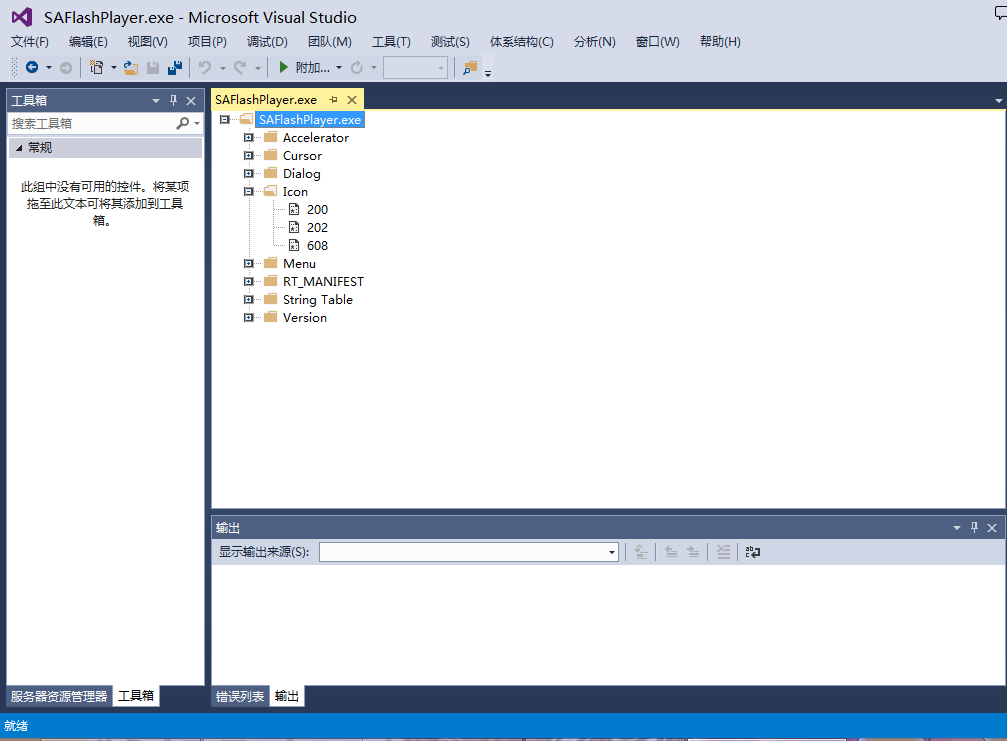The image size is (1007, 741).
Task: Toggle pin on SAFlashPlayer.exe document tab
Action: pyautogui.click(x=333, y=100)
